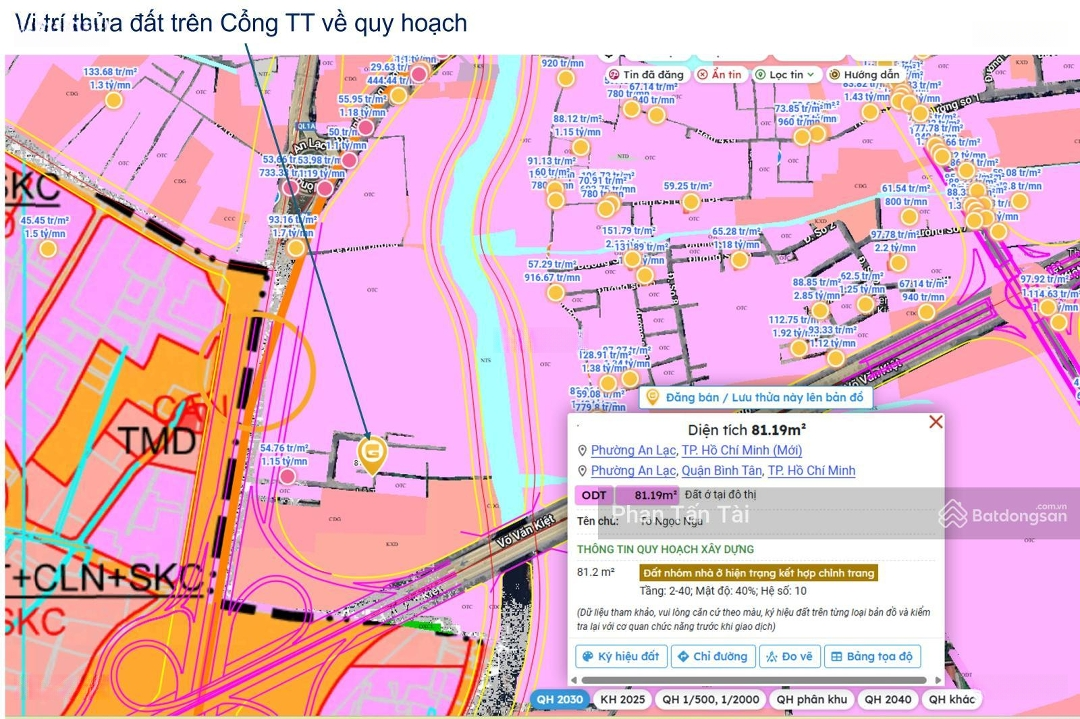Activate the Đo vẽ measuring tool
Viewport: 1080px width, 719px height.
(789, 657)
